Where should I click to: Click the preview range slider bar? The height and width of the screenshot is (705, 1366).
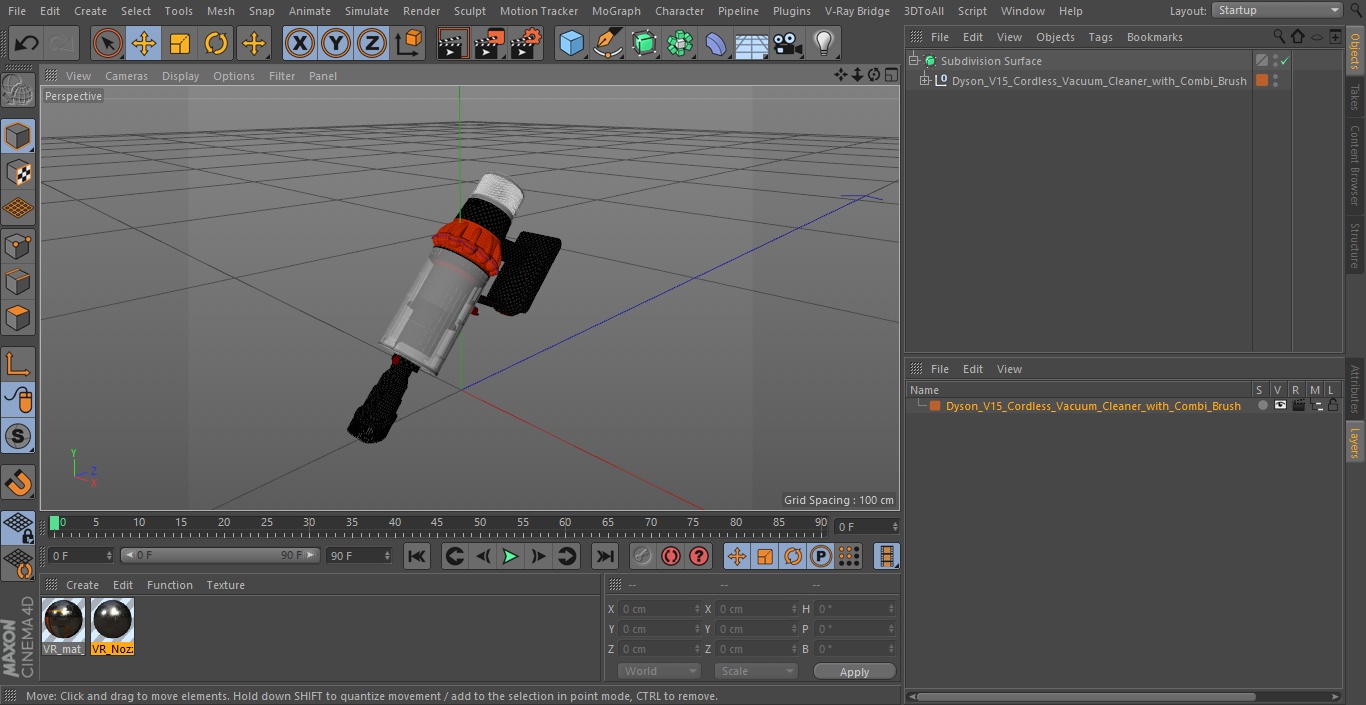click(x=220, y=555)
